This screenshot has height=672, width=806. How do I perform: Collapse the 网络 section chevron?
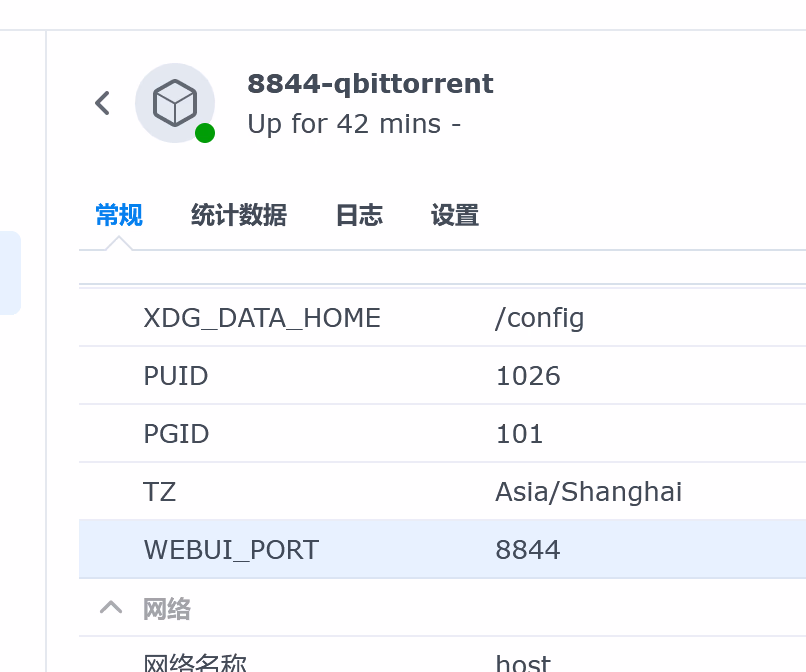(x=111, y=608)
